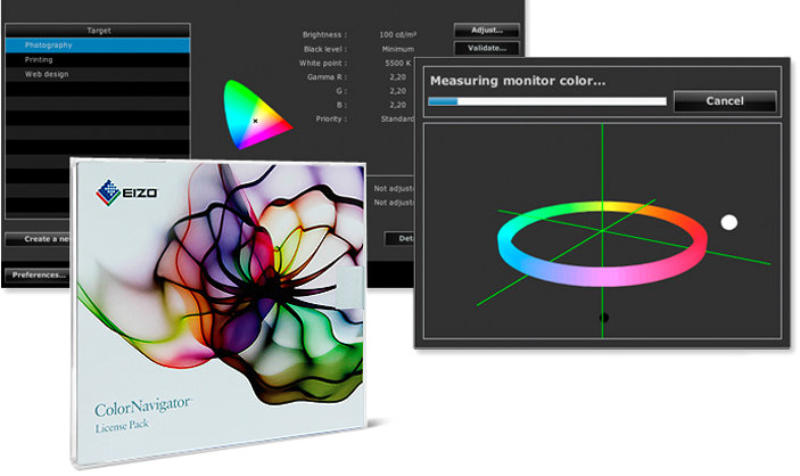This screenshot has width=800, height=476.
Task: Click the Create a new target button
Action: point(38,239)
